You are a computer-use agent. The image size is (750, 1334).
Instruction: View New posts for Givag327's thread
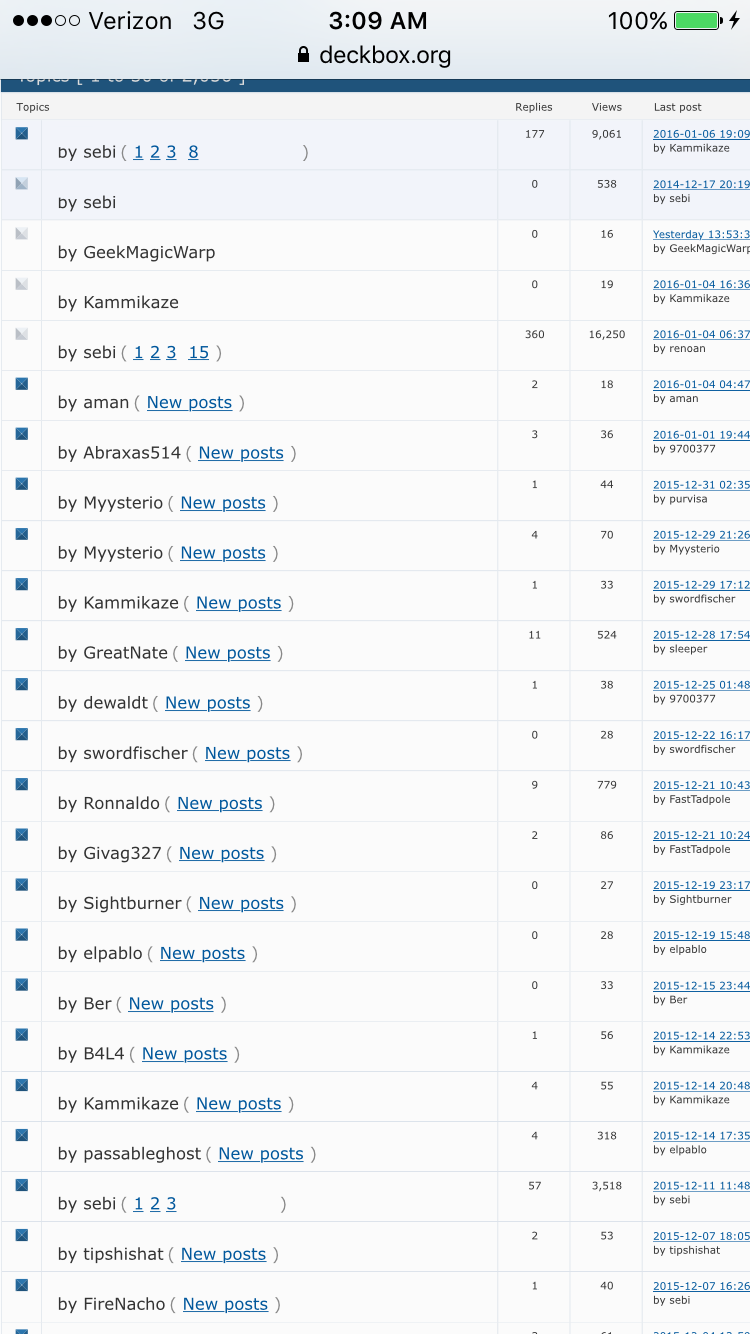point(221,853)
